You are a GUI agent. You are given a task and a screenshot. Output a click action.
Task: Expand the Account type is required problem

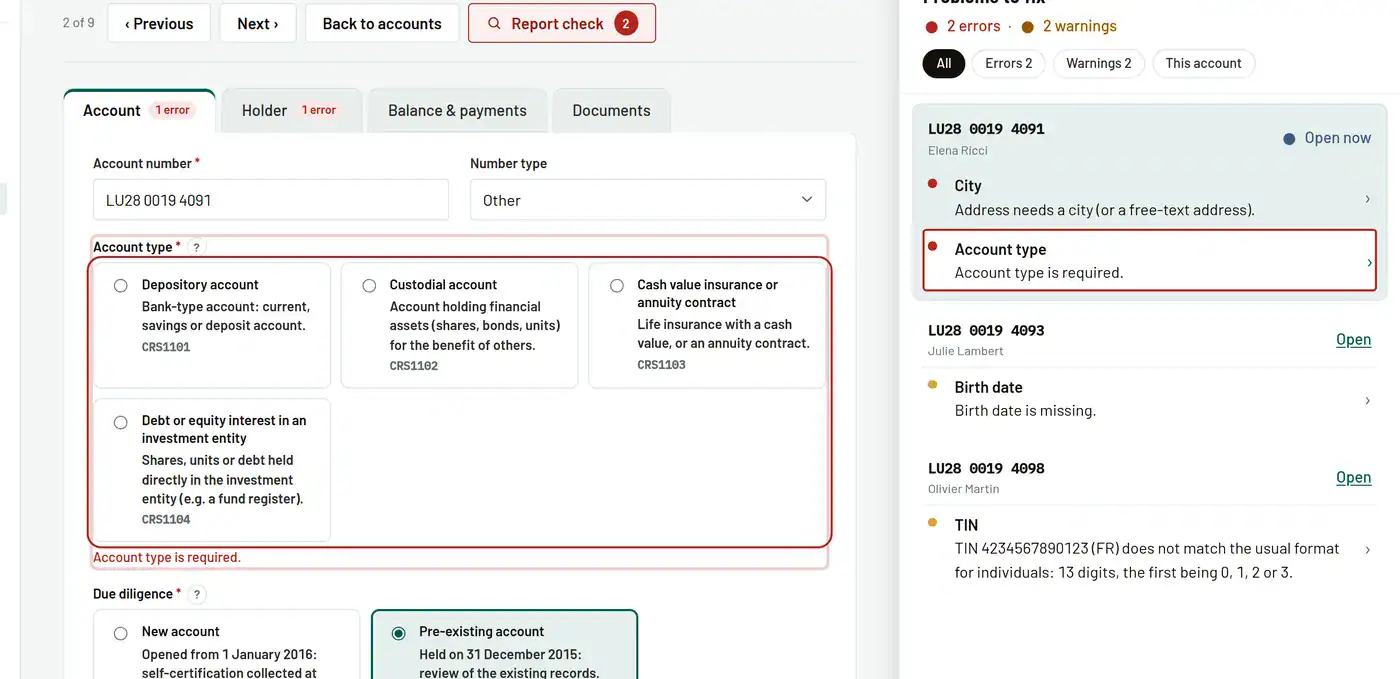1149,260
